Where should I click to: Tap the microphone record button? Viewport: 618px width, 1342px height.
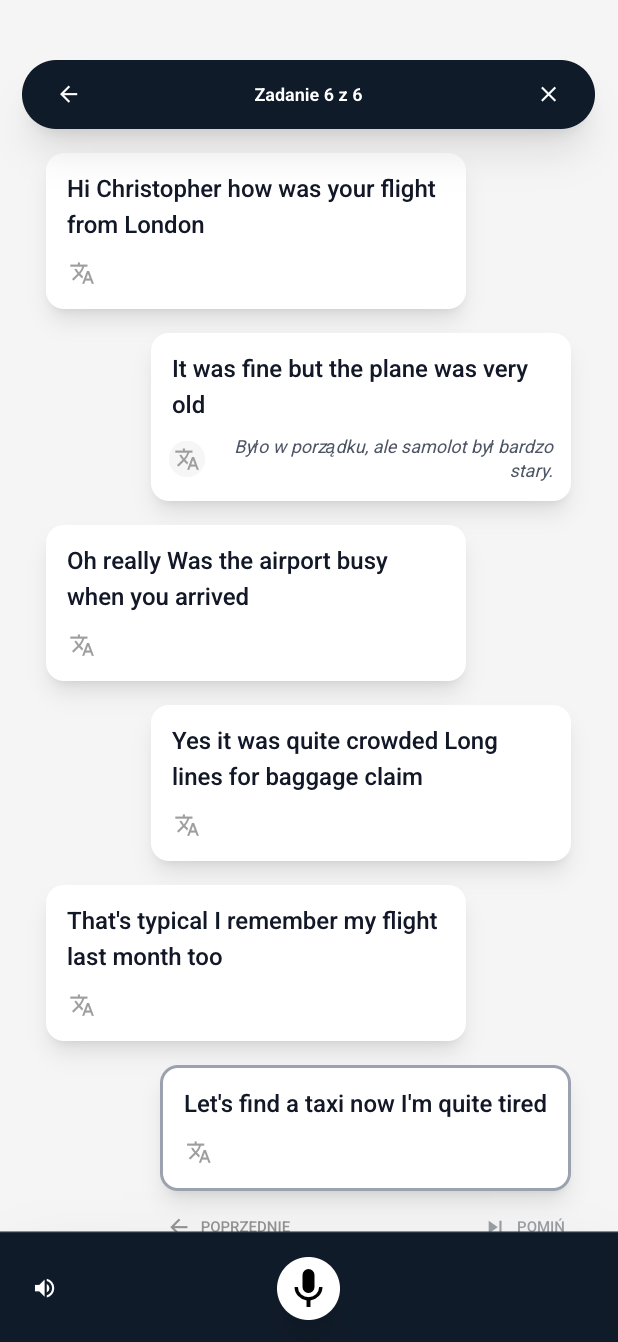pyautogui.click(x=308, y=1288)
